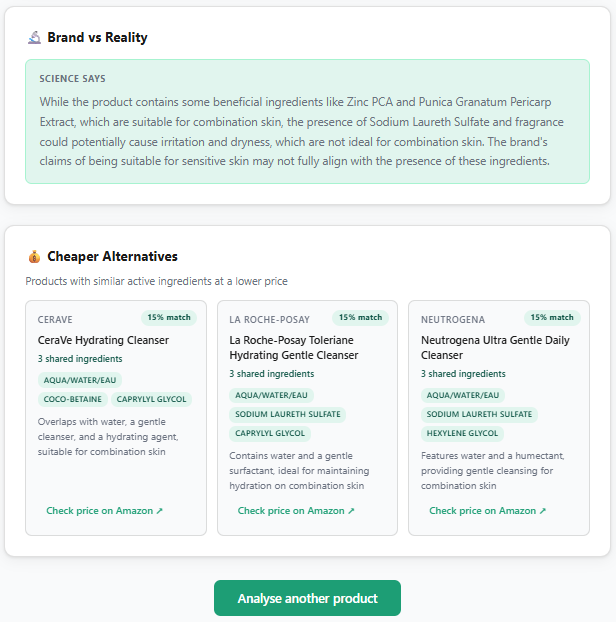Open La Roche-Posay Check price on Amazon link

296,511
